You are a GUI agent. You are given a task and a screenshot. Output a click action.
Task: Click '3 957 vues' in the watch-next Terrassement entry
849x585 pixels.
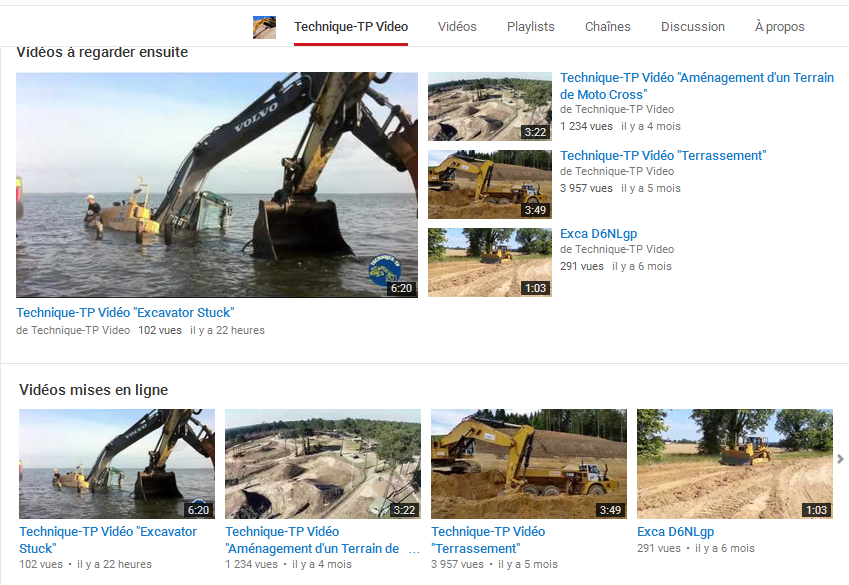[586, 188]
